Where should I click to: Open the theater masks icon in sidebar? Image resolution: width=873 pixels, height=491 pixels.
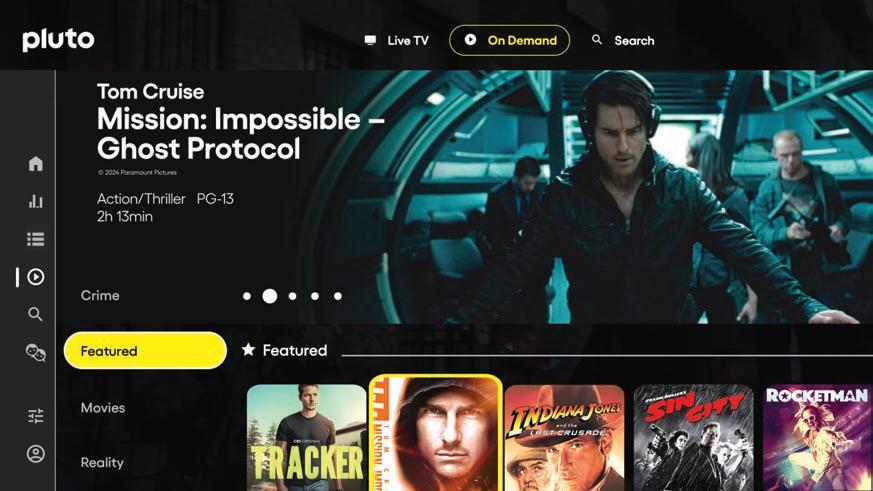(36, 352)
